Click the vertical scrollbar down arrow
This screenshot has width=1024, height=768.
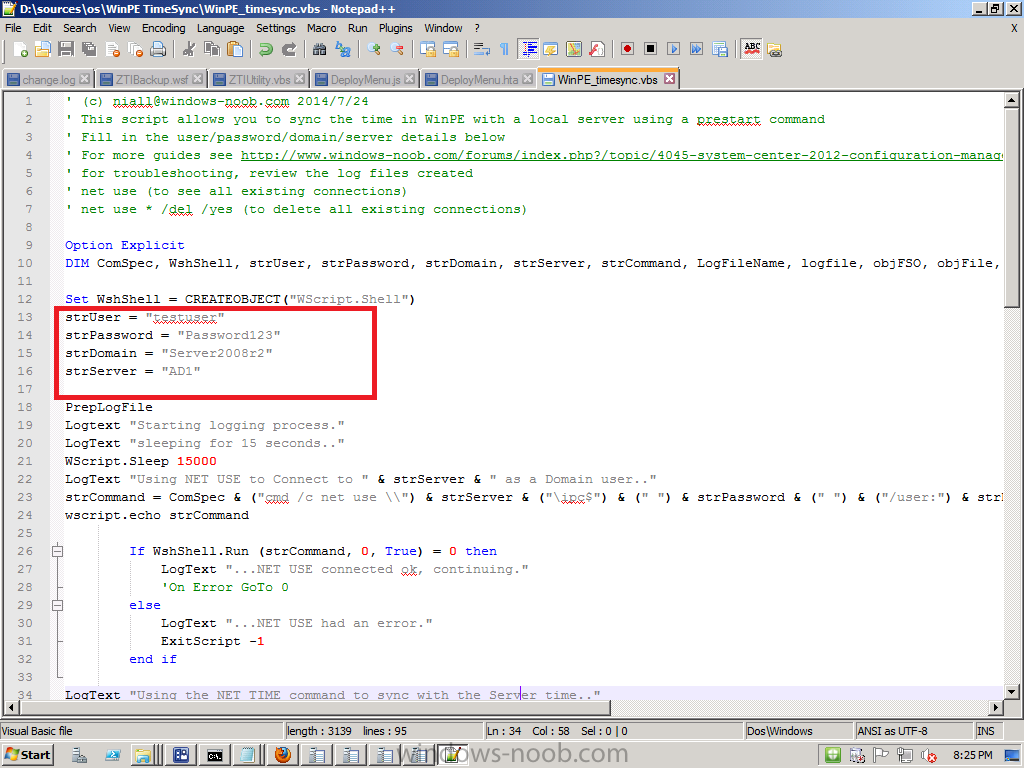click(1011, 692)
